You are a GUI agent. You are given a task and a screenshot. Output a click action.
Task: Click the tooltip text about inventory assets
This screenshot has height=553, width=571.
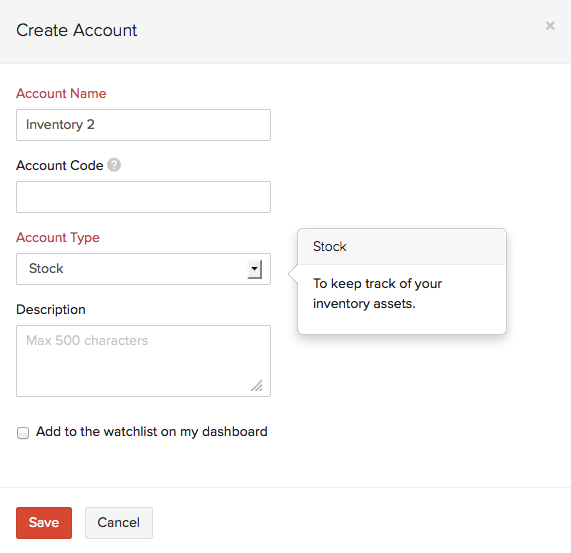(x=377, y=293)
